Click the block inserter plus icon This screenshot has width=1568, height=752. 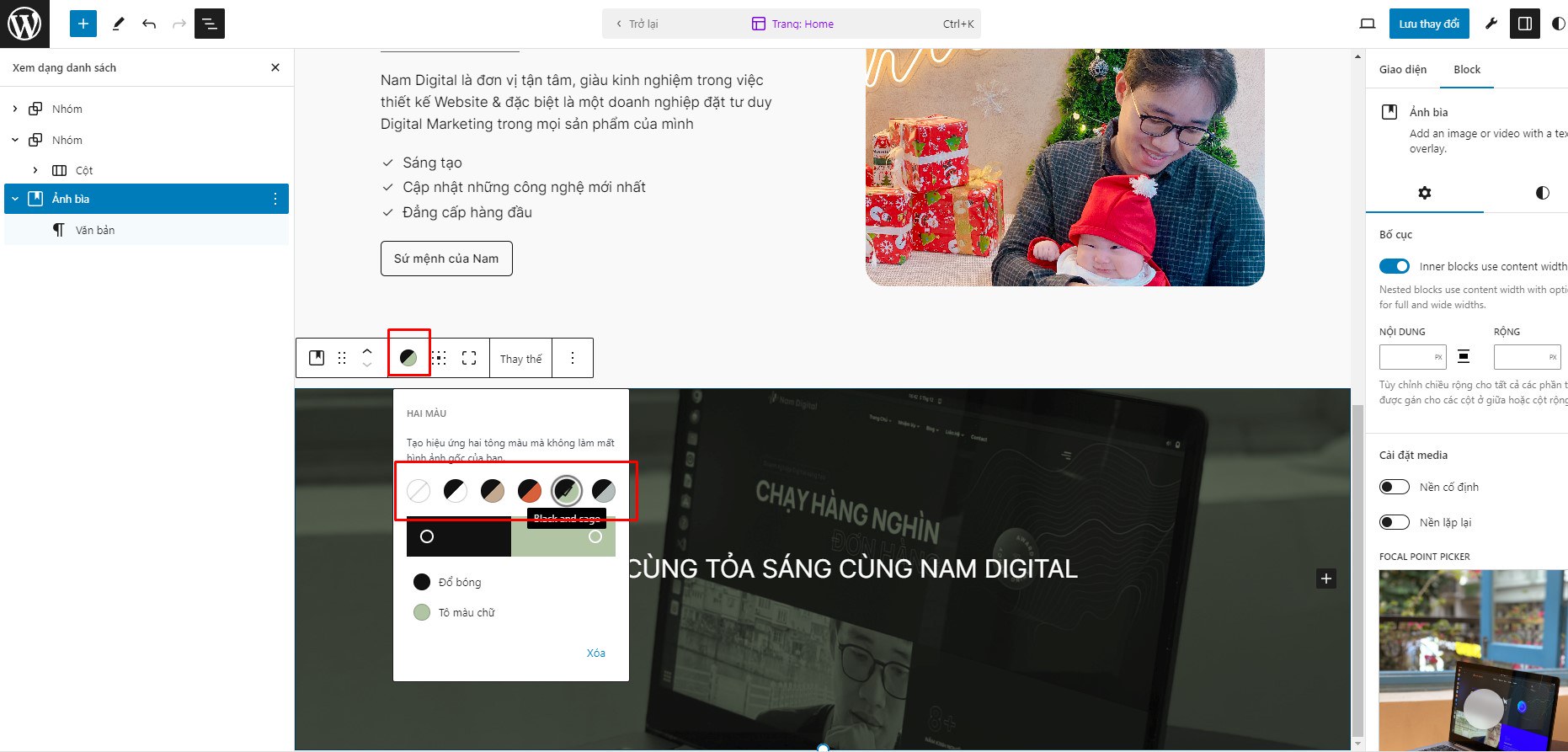(x=83, y=24)
